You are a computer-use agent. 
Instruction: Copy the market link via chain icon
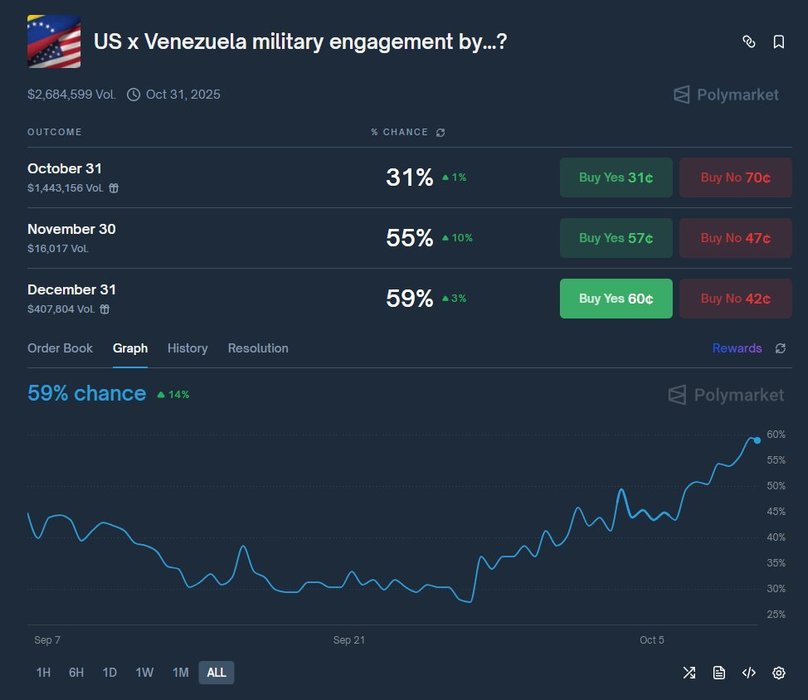click(x=748, y=42)
